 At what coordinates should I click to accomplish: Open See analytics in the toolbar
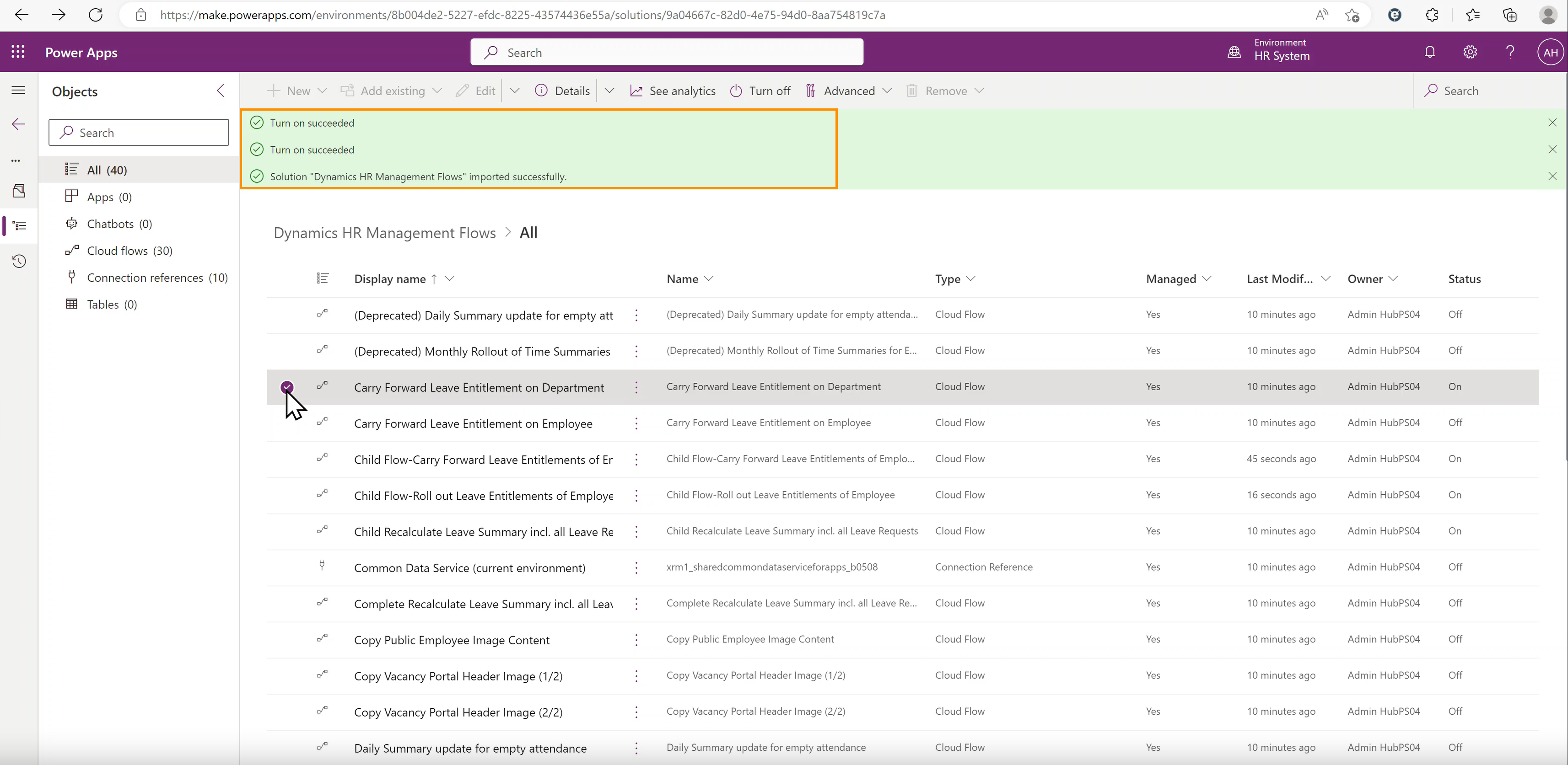(673, 91)
